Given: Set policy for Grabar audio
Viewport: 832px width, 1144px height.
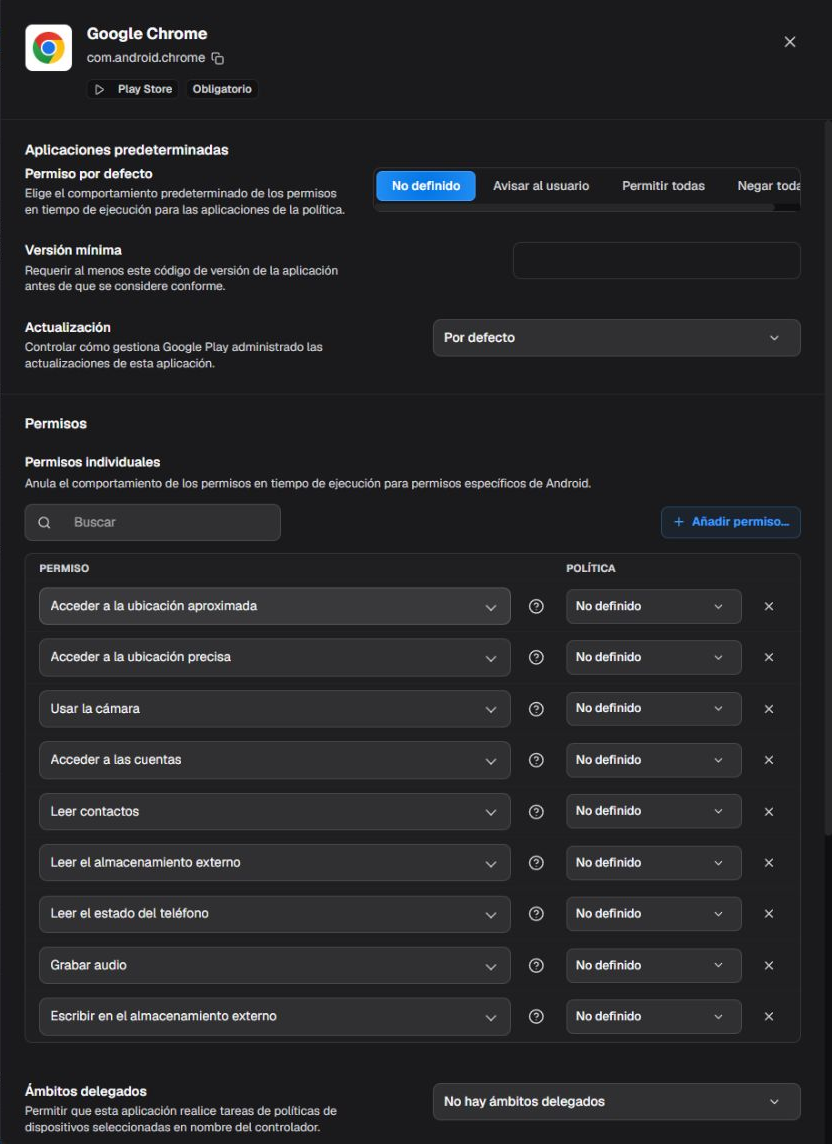Looking at the screenshot, I should (x=654, y=965).
